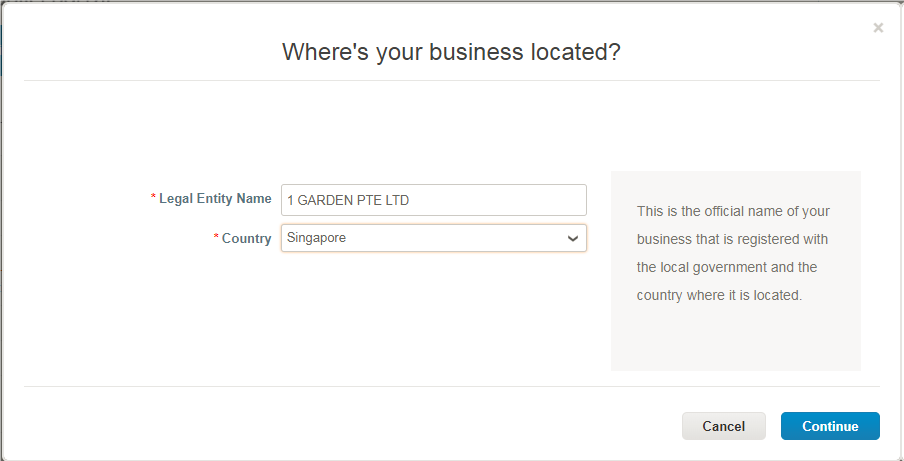
Task: Select the Country combo box showing Singapore
Action: [434, 238]
